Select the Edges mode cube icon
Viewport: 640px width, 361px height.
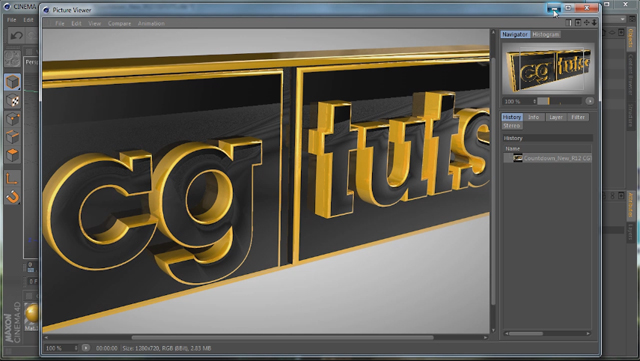point(13,137)
